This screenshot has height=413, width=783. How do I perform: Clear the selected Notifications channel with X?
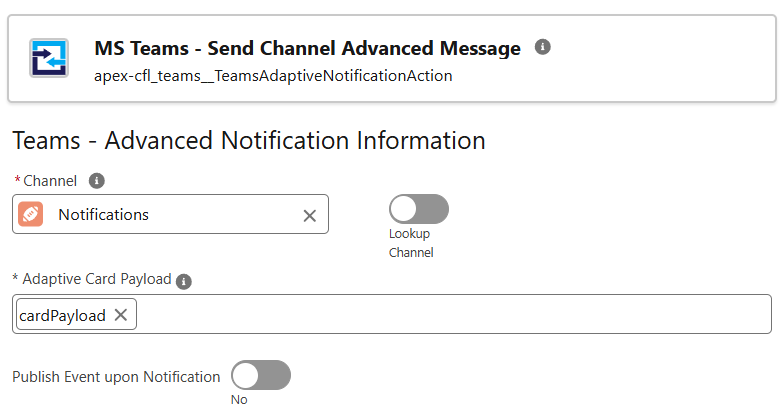[x=310, y=215]
